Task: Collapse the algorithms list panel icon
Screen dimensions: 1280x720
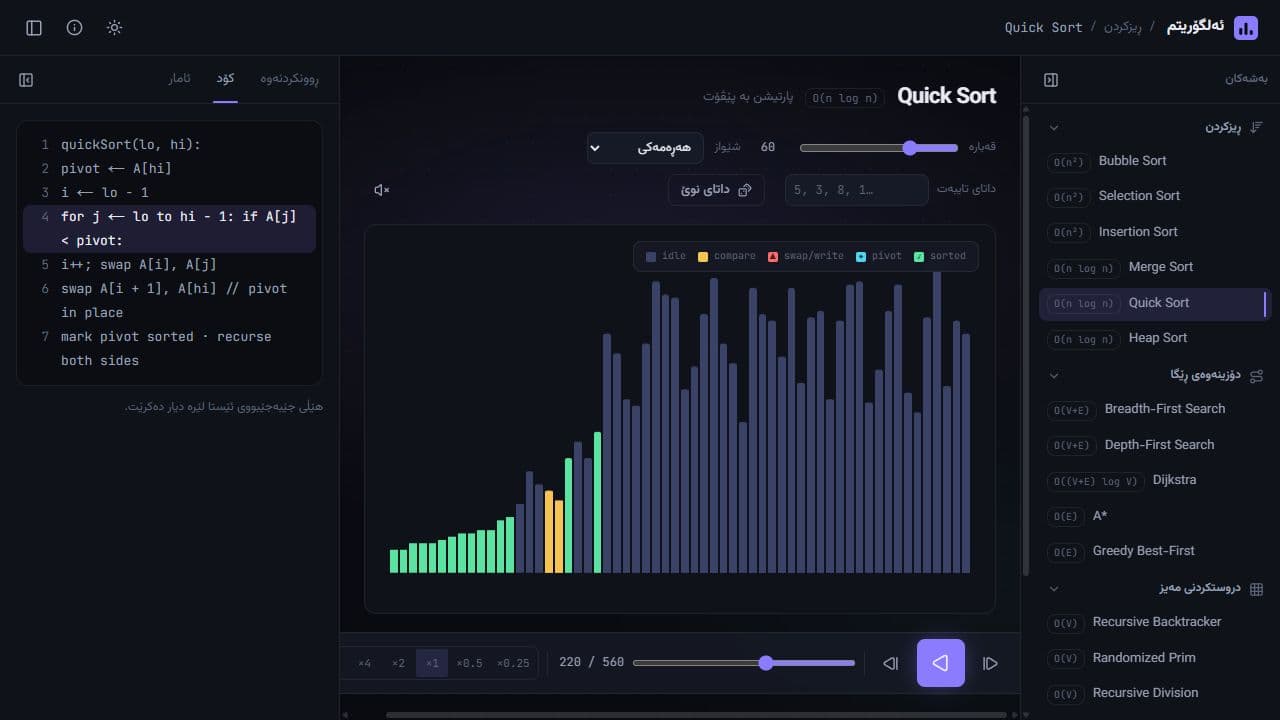Action: 1051,79
